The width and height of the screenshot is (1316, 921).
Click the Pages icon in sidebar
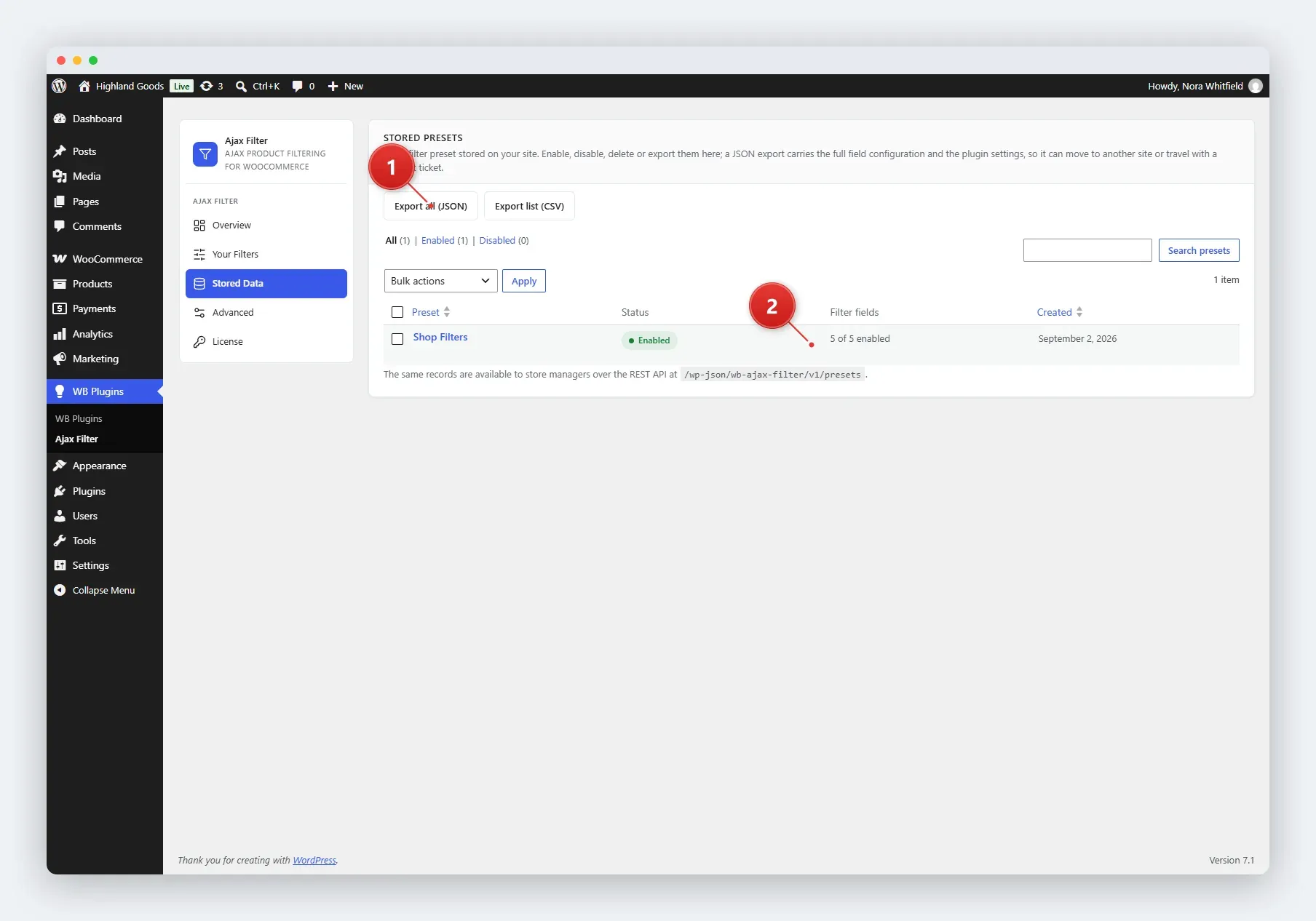(x=60, y=202)
